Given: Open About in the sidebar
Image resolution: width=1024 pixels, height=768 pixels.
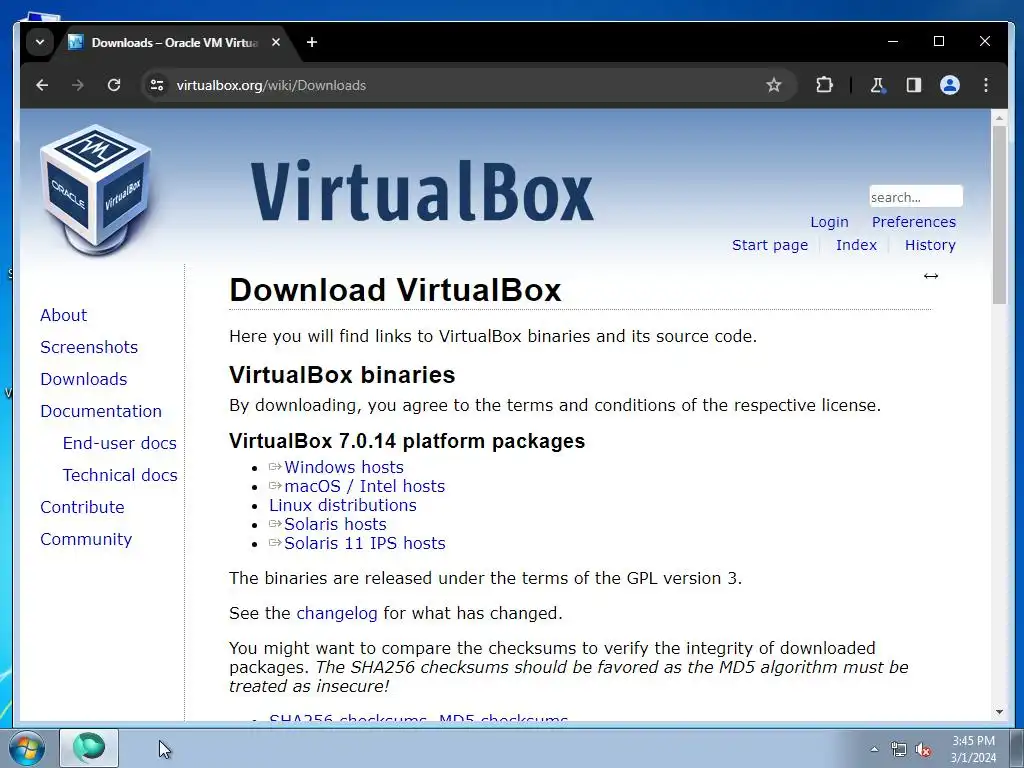Looking at the screenshot, I should pos(63,315).
